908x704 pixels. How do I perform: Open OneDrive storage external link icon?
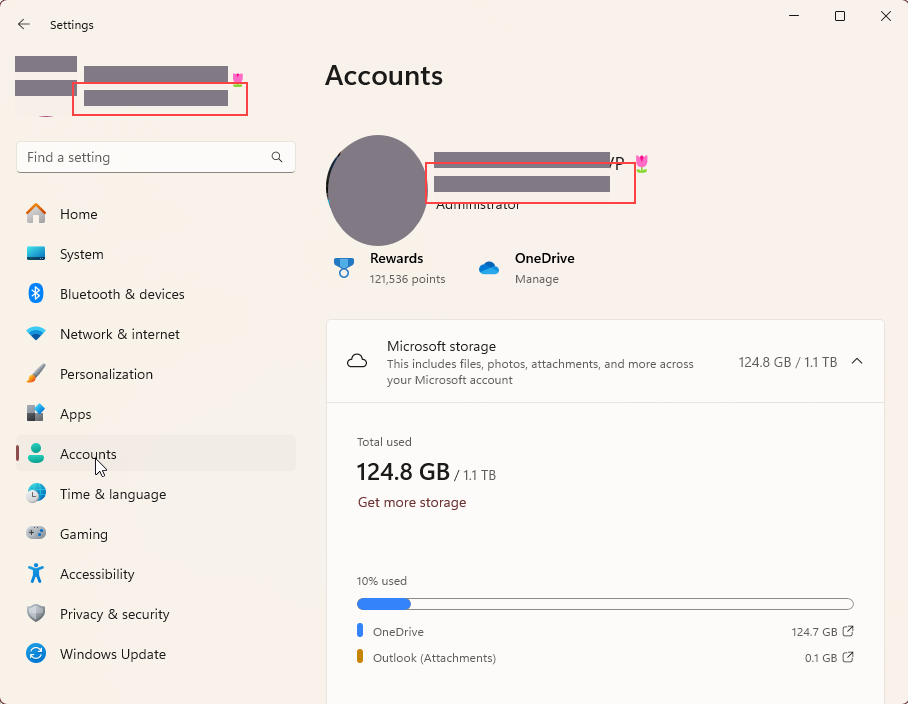pos(848,631)
